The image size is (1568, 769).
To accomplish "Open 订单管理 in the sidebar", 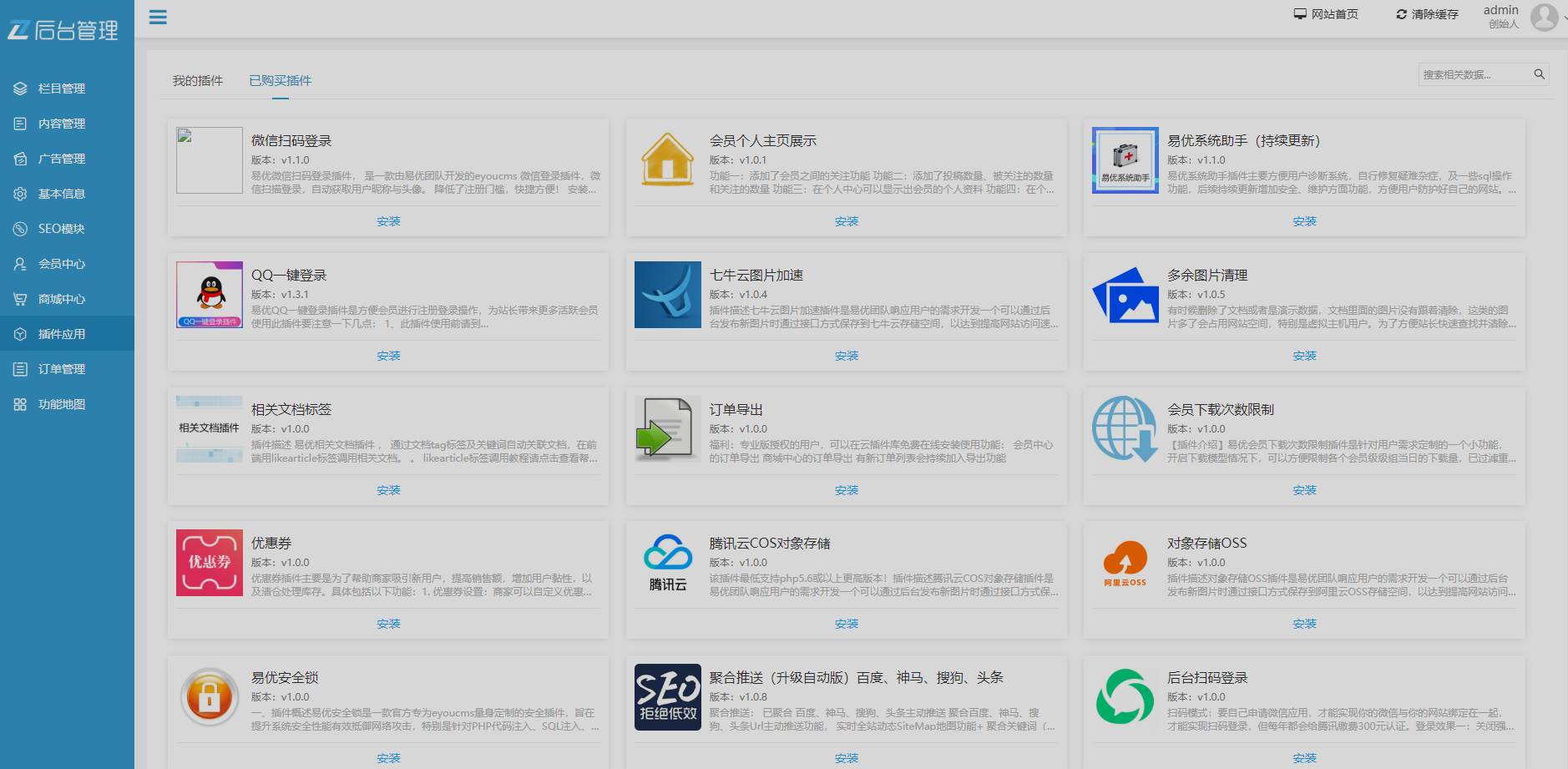I will (x=61, y=368).
